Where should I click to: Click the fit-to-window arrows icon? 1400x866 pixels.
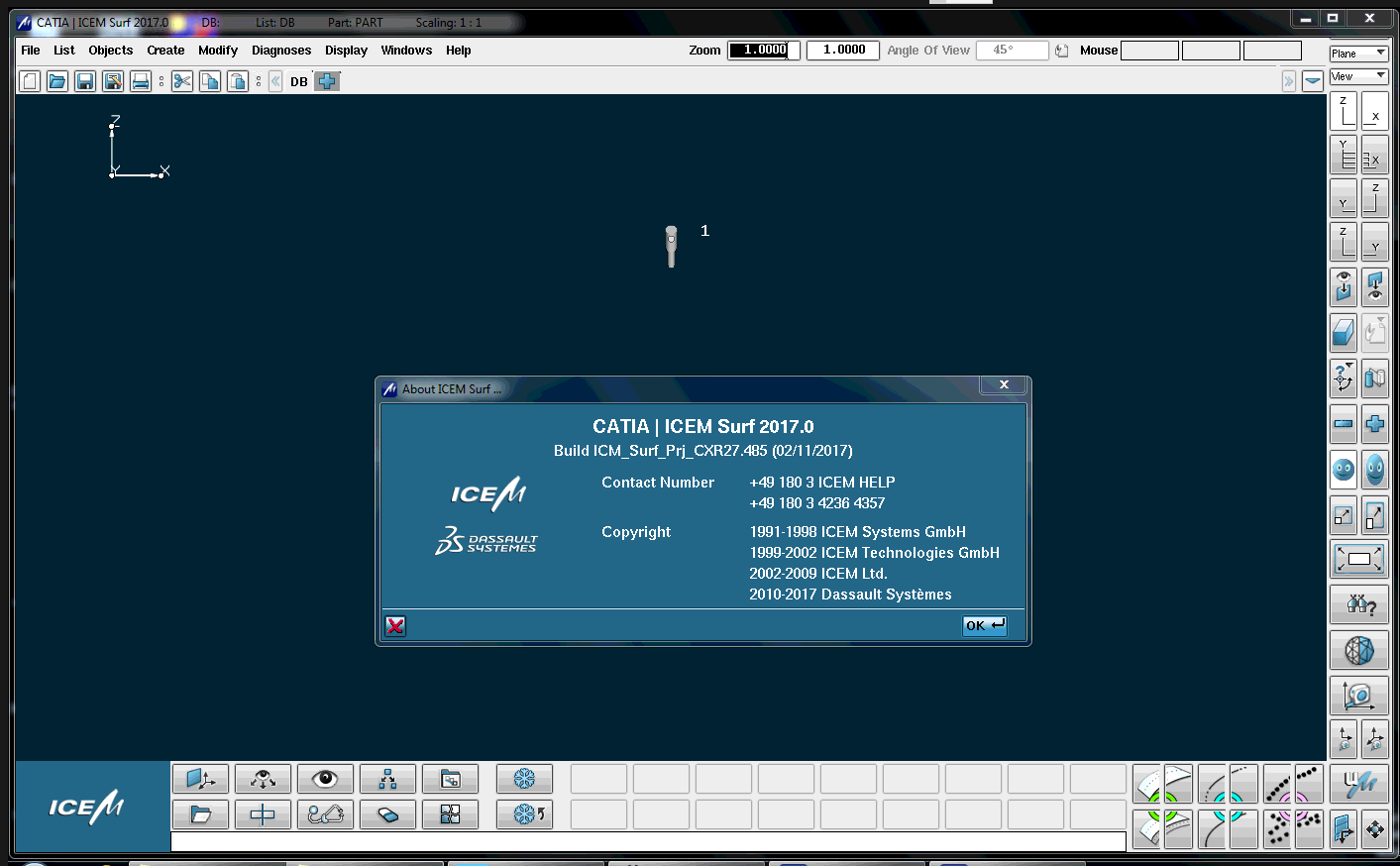(x=1359, y=559)
